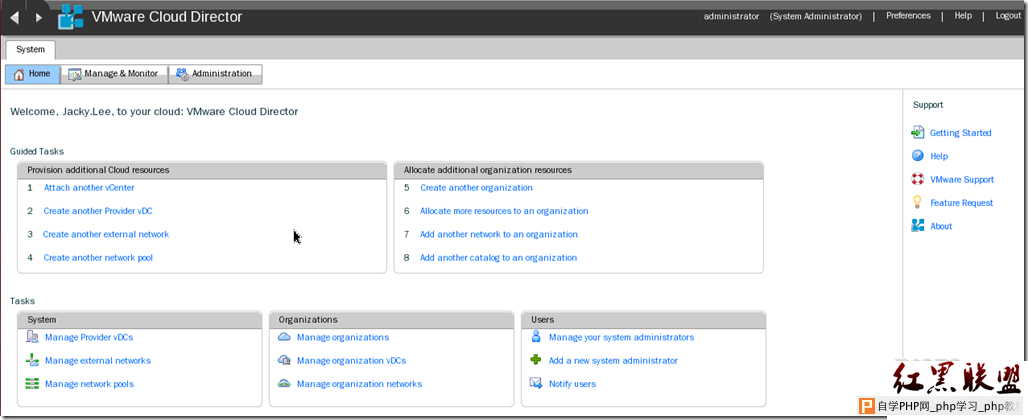
Task: Click the Help link in Support panel
Action: [x=939, y=157]
